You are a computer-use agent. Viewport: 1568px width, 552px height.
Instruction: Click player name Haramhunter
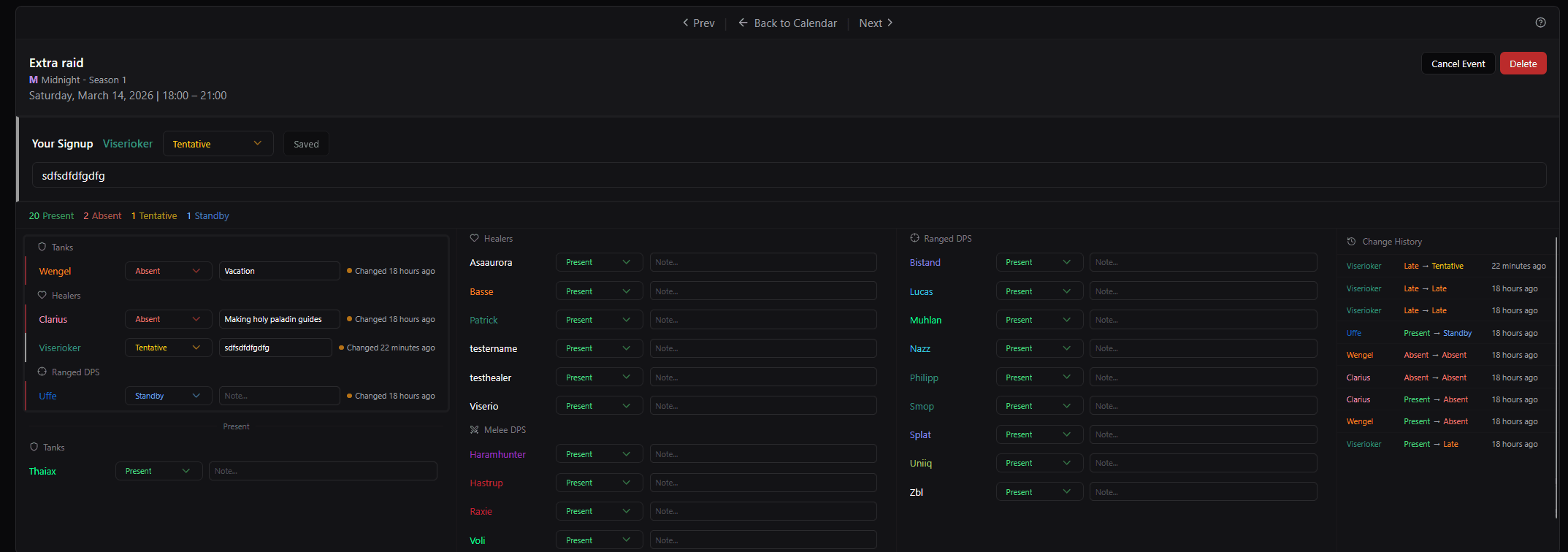click(x=497, y=454)
